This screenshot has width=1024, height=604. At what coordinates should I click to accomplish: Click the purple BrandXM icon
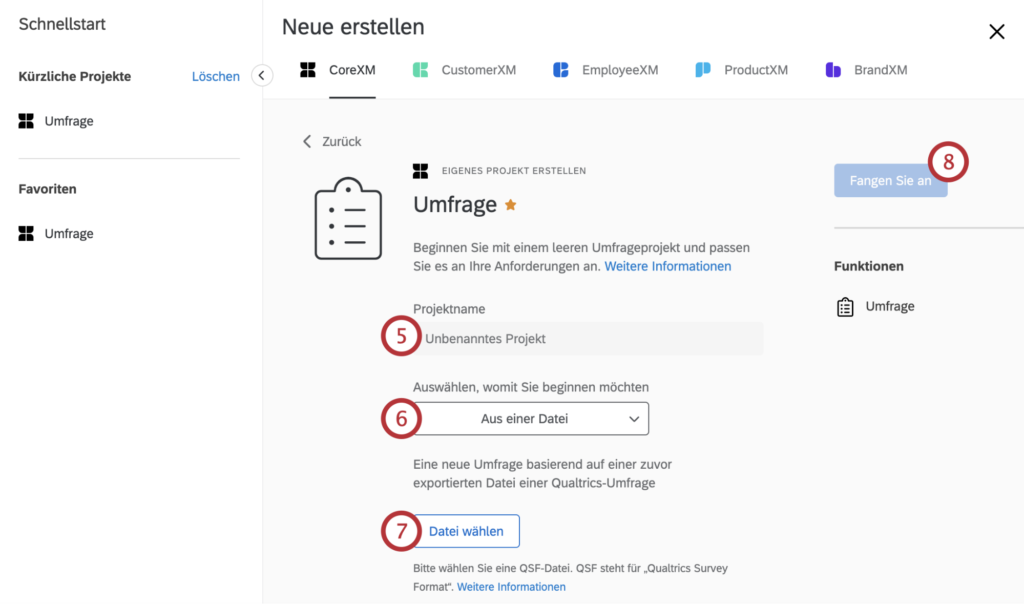click(x=833, y=70)
